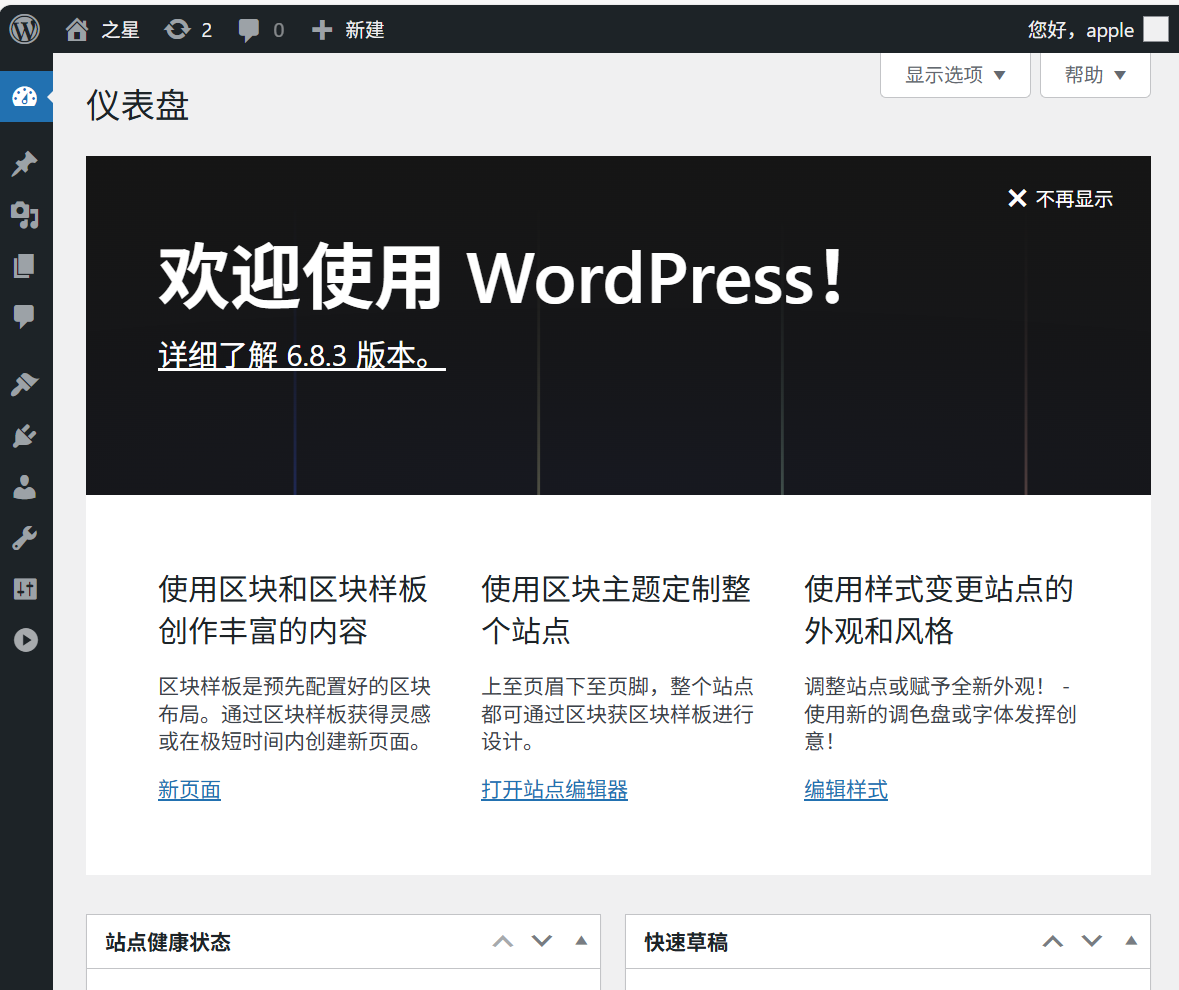Click comments count number 0
Viewport: 1179px width, 990px height.
coord(279,30)
